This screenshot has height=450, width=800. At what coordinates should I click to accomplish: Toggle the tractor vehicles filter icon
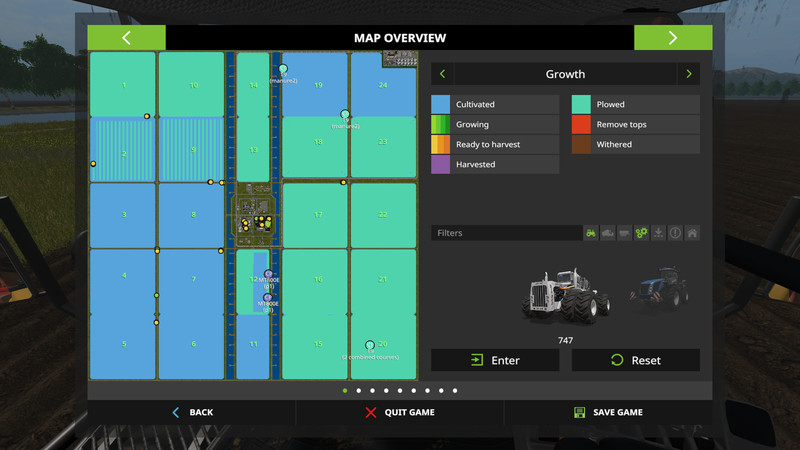pyautogui.click(x=591, y=233)
